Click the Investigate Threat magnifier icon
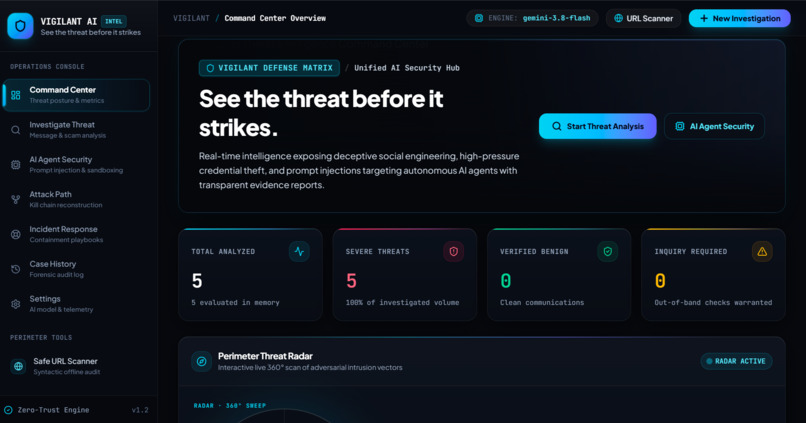Screen dimensions: 806x423 (16, 130)
